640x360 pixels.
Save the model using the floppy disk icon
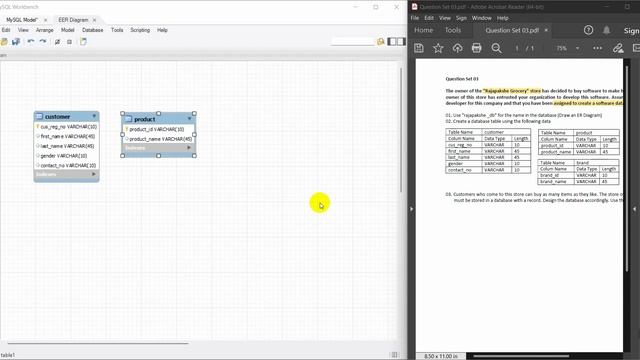pos(16,42)
